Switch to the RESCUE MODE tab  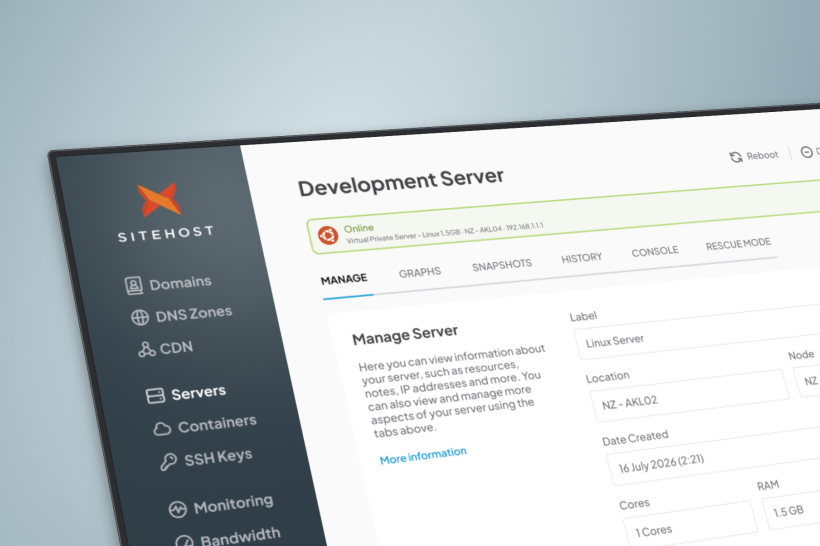coord(738,244)
